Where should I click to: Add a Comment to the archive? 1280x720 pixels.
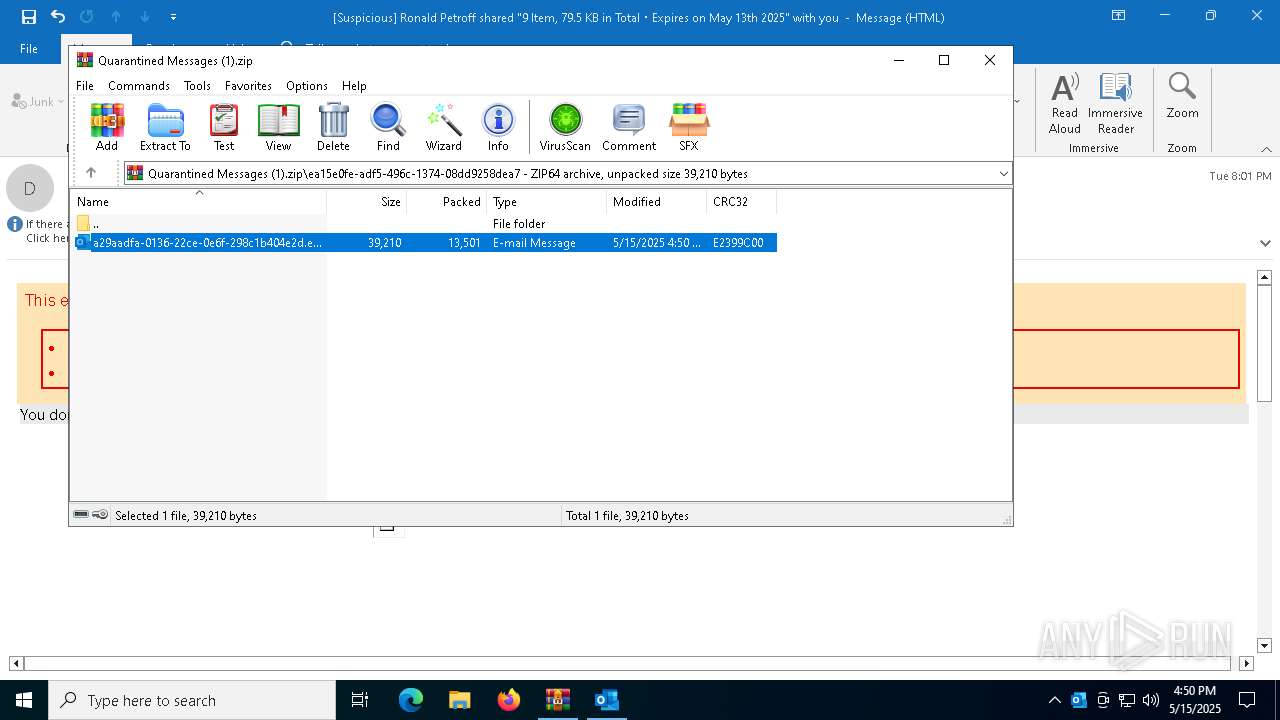629,127
